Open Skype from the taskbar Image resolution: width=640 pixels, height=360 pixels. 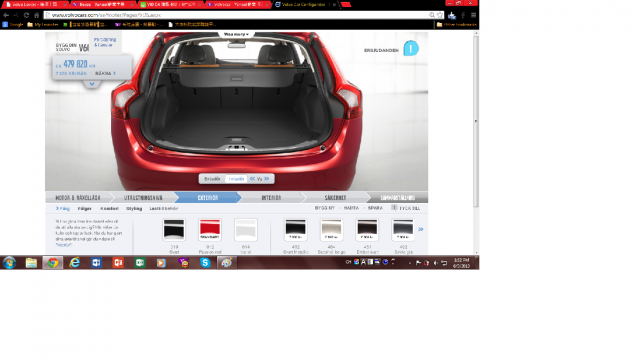pos(205,262)
